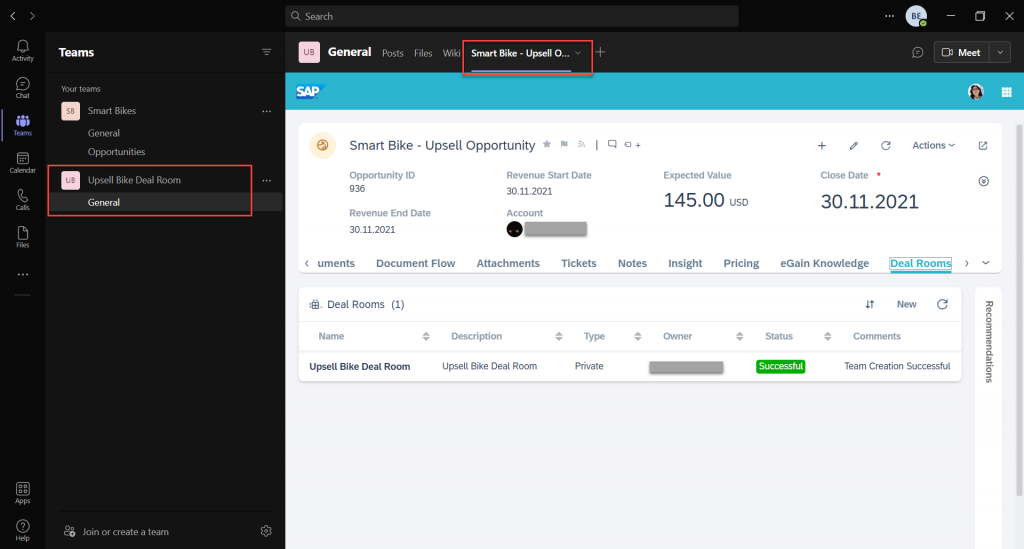The width and height of the screenshot is (1024, 549).
Task: Open more options for Smart Bikes team
Action: 266,111
